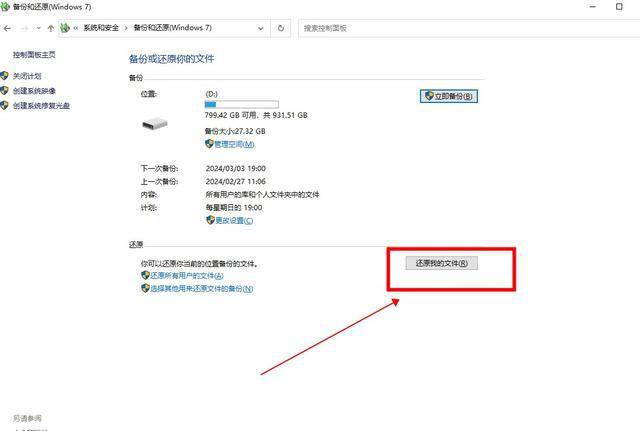Click the window title bar app icon

point(5,7)
